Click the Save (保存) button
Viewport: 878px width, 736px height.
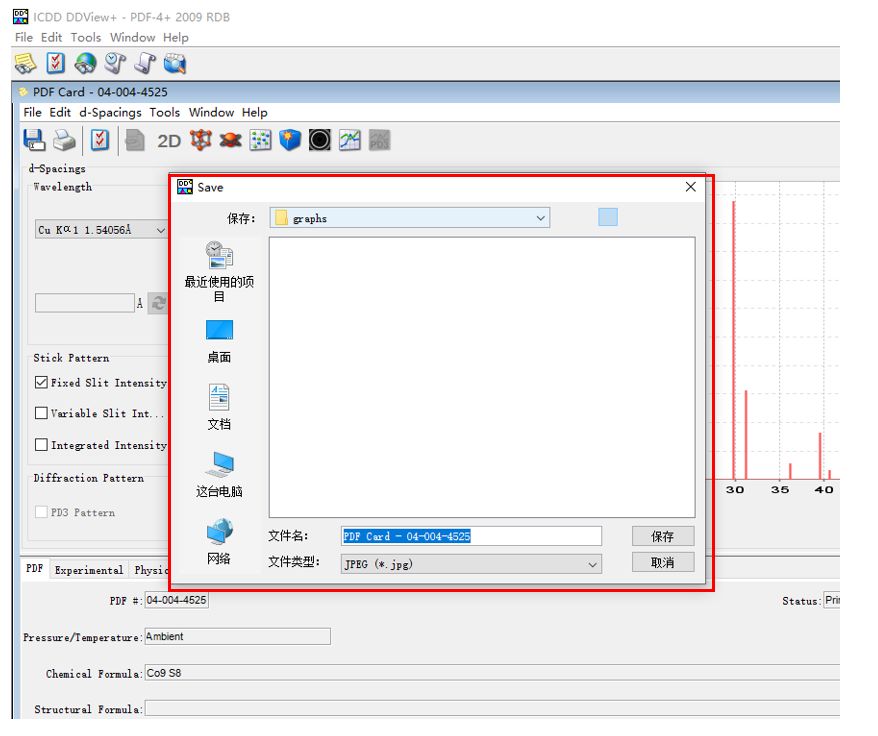coord(663,537)
